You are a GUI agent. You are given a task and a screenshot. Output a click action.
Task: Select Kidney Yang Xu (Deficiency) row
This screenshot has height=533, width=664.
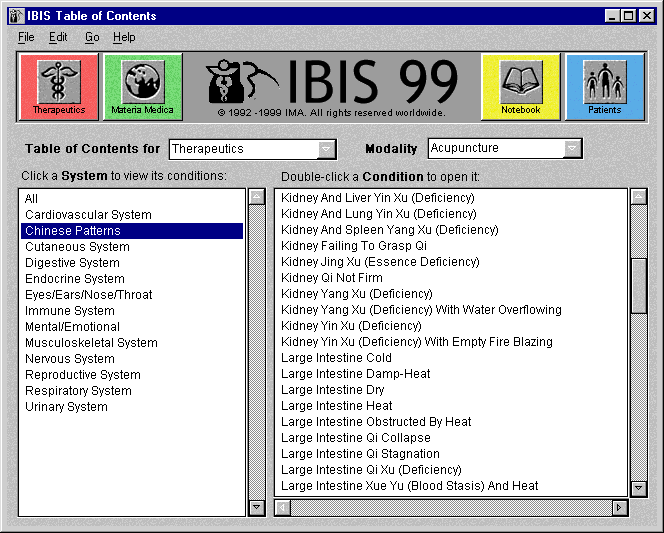click(451, 294)
